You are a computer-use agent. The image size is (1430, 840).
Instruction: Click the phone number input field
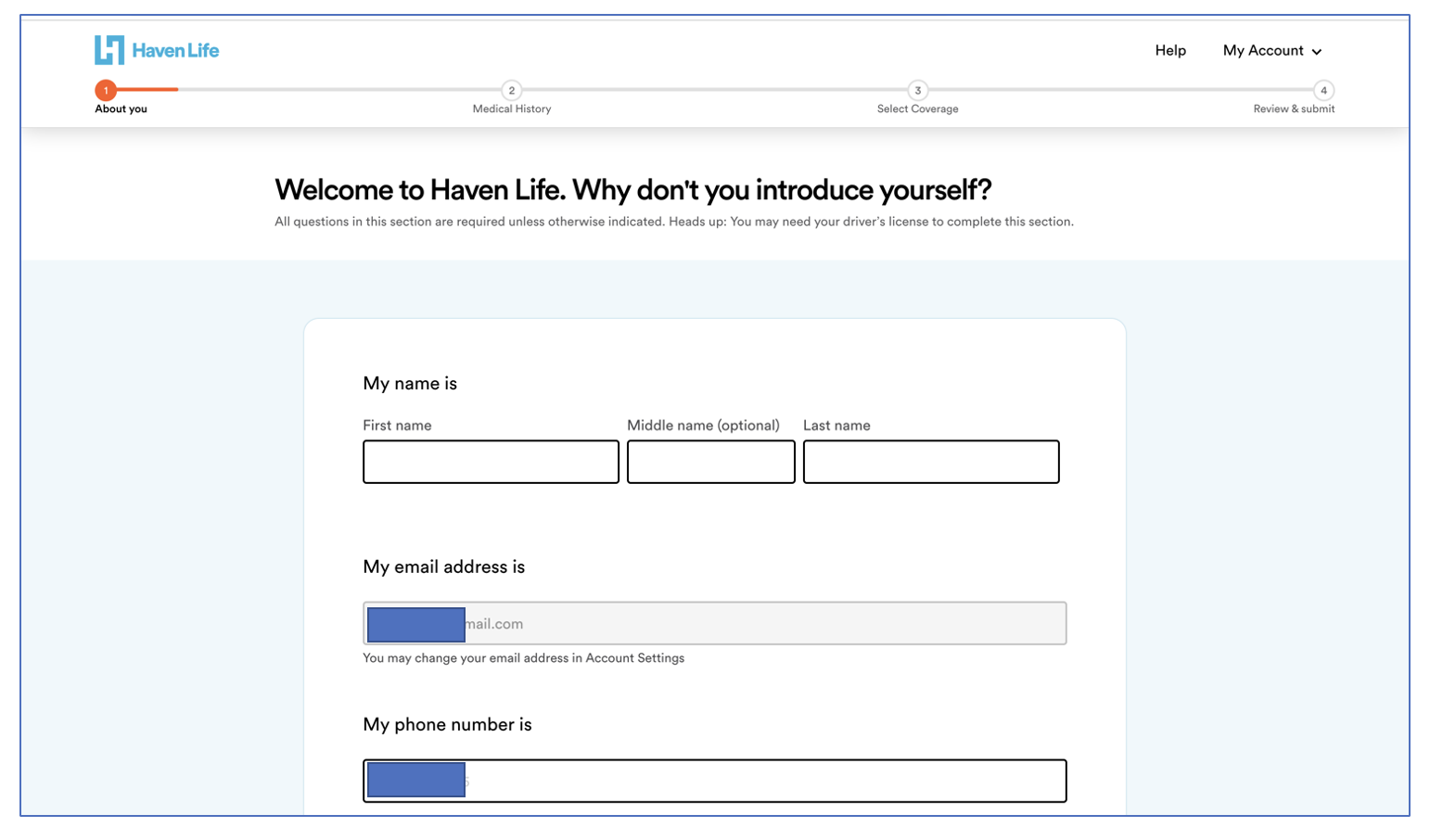pos(715,781)
